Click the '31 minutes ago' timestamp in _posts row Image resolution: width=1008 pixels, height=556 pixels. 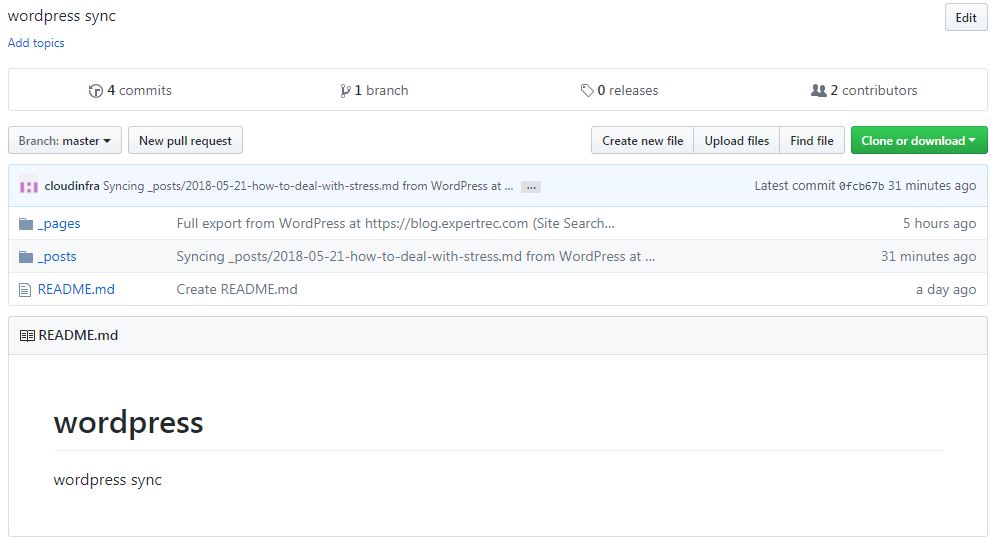click(928, 256)
